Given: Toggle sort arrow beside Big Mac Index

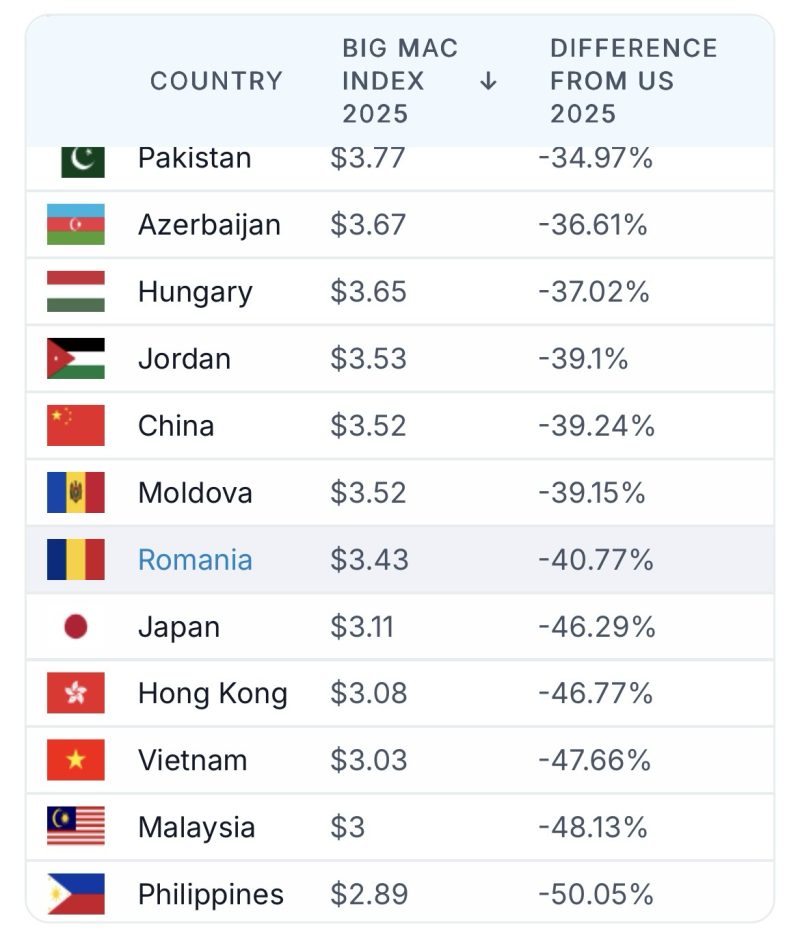Looking at the screenshot, I should [488, 81].
